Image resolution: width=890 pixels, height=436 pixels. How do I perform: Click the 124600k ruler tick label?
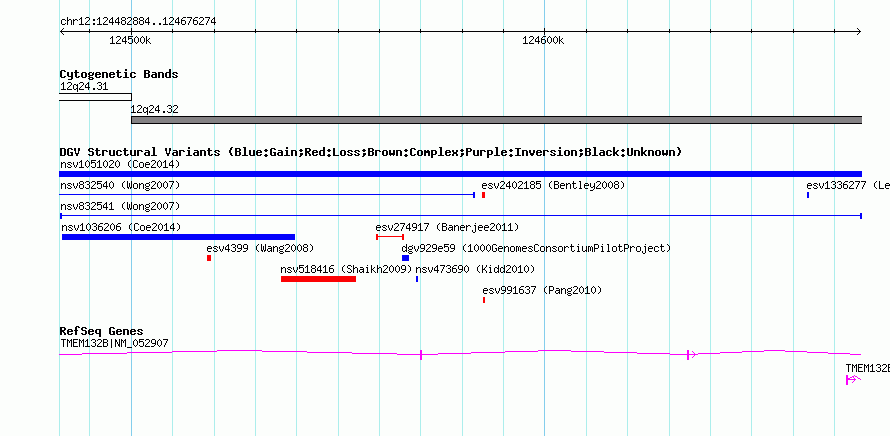[x=543, y=40]
